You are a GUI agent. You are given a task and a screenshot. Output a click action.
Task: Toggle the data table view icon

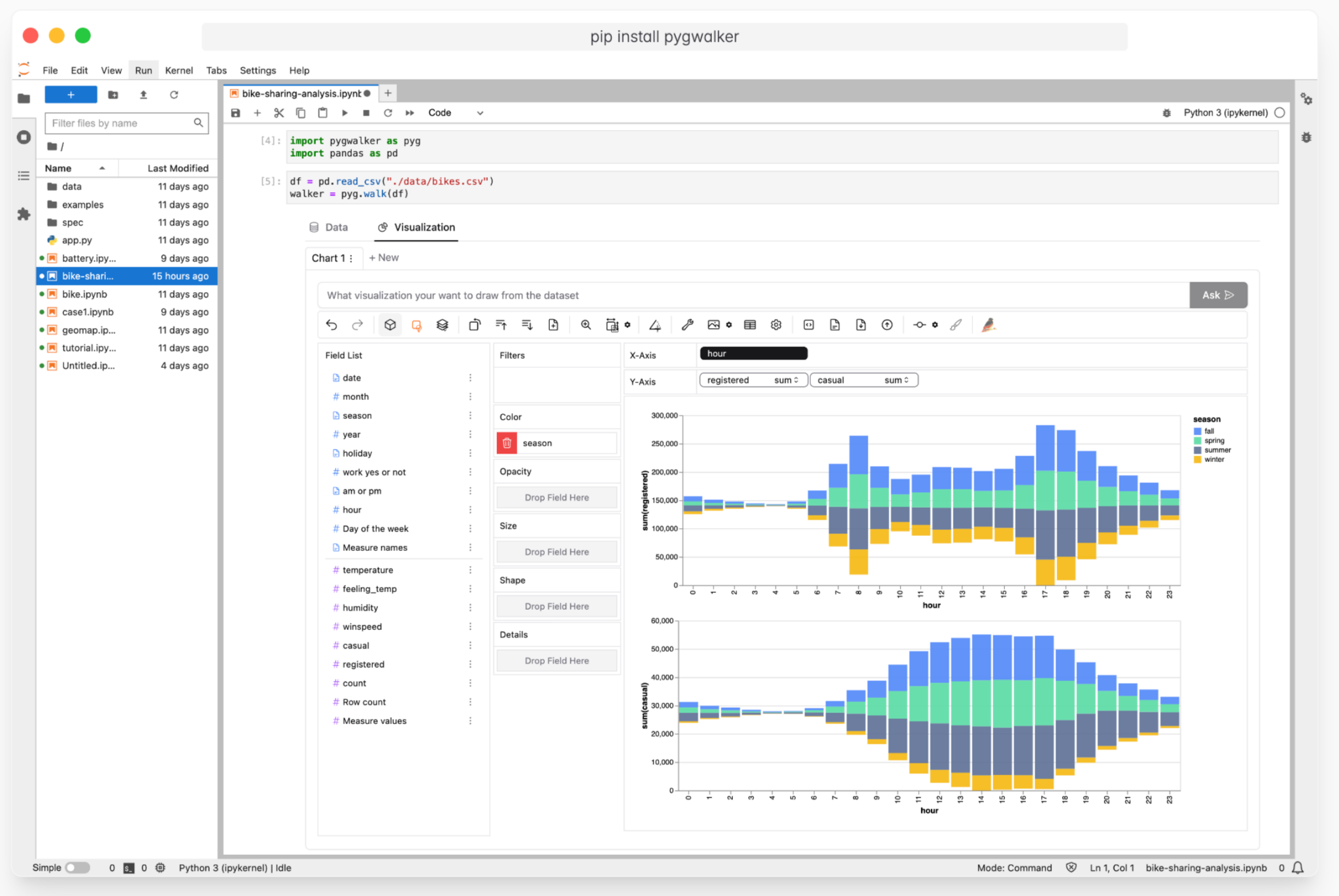click(x=750, y=325)
